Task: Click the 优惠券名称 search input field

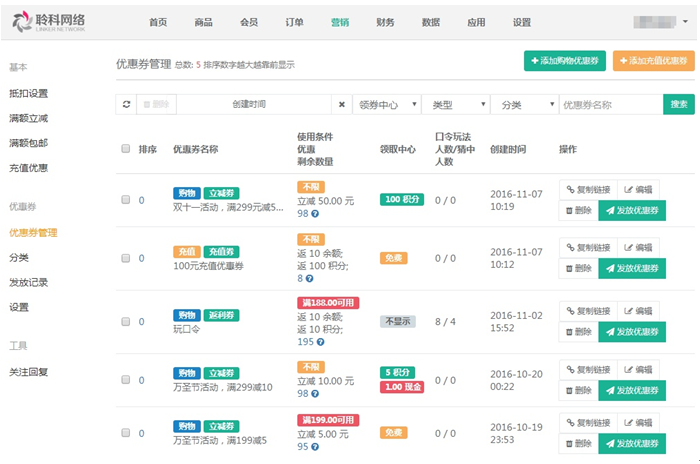Action: click(610, 104)
